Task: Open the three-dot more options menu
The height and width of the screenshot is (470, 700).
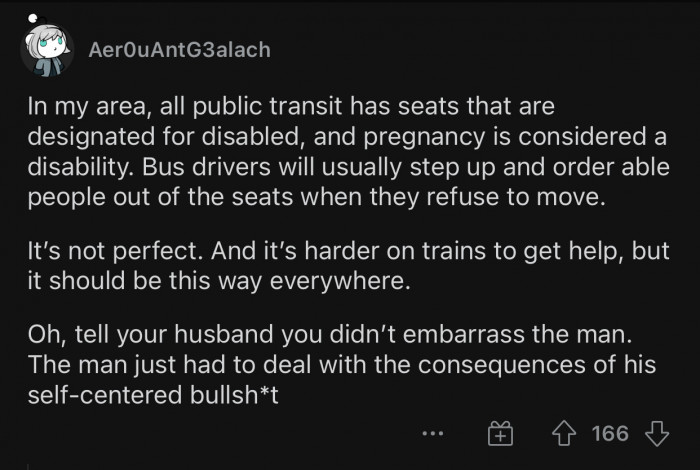Action: click(432, 434)
